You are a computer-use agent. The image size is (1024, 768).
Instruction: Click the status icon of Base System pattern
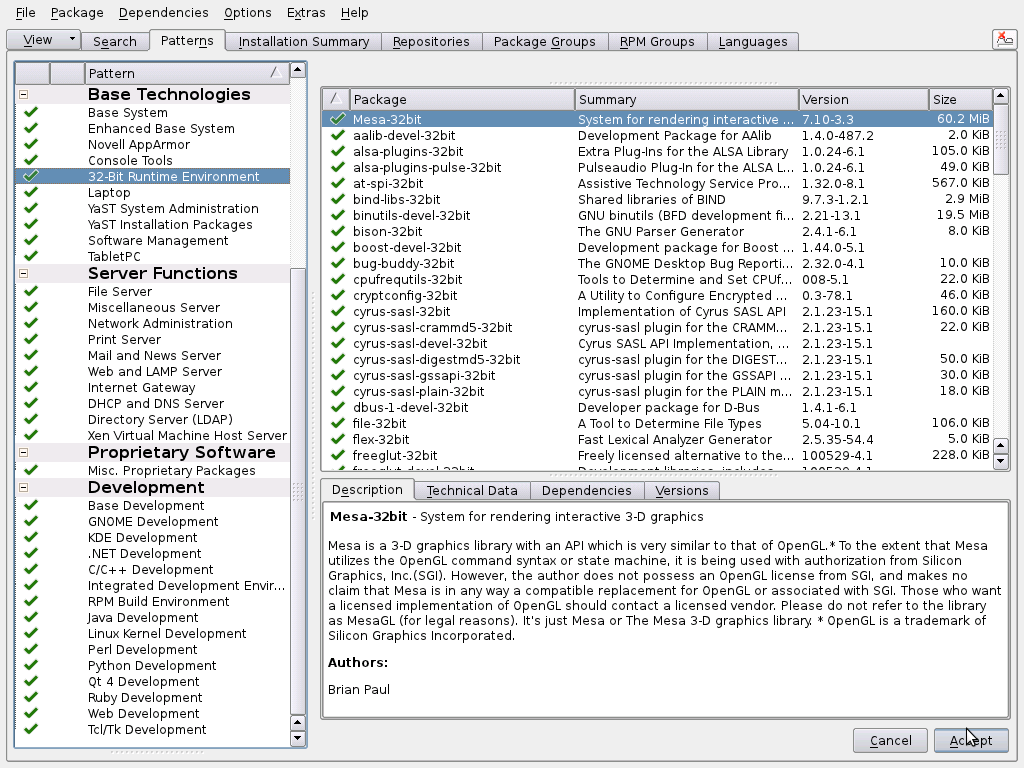coord(31,112)
